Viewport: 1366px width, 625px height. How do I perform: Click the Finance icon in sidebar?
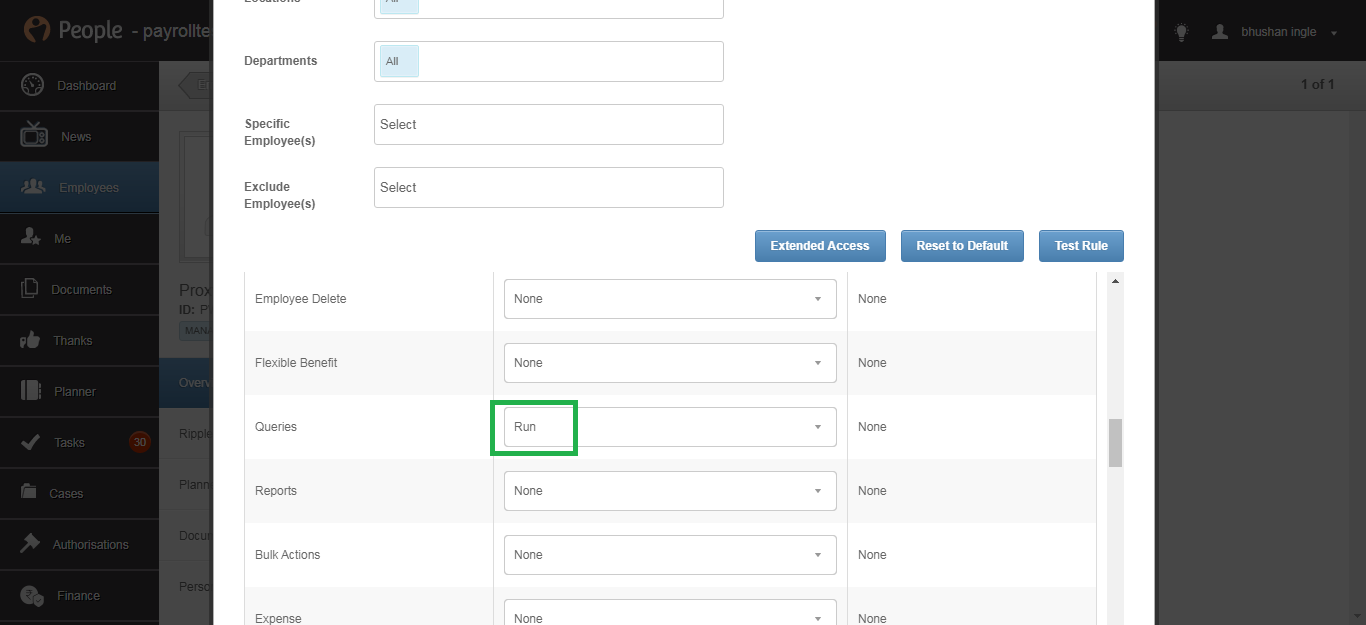point(33,595)
